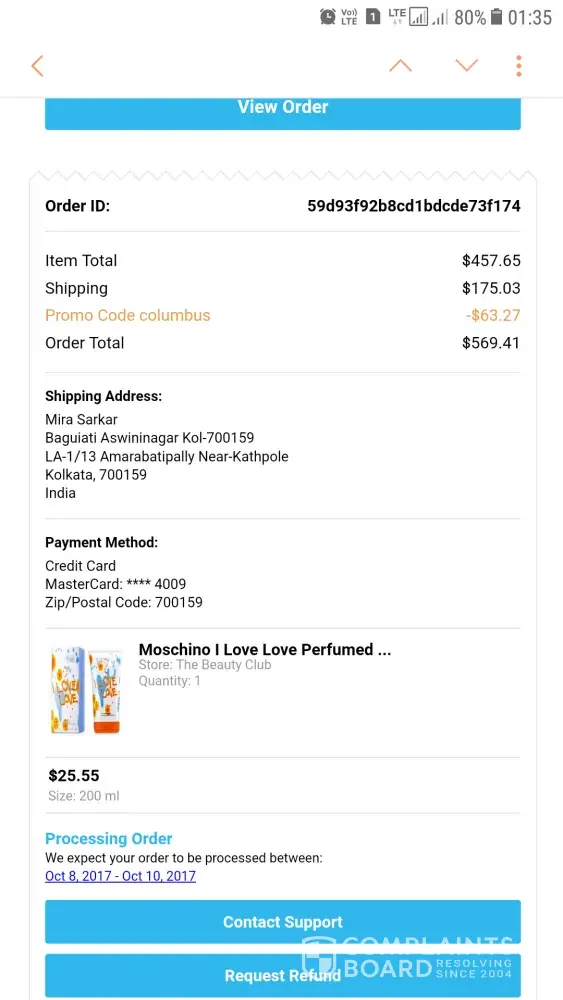Screen dimensions: 563x1000
Task: Tap the battery status icon
Action: [x=497, y=17]
